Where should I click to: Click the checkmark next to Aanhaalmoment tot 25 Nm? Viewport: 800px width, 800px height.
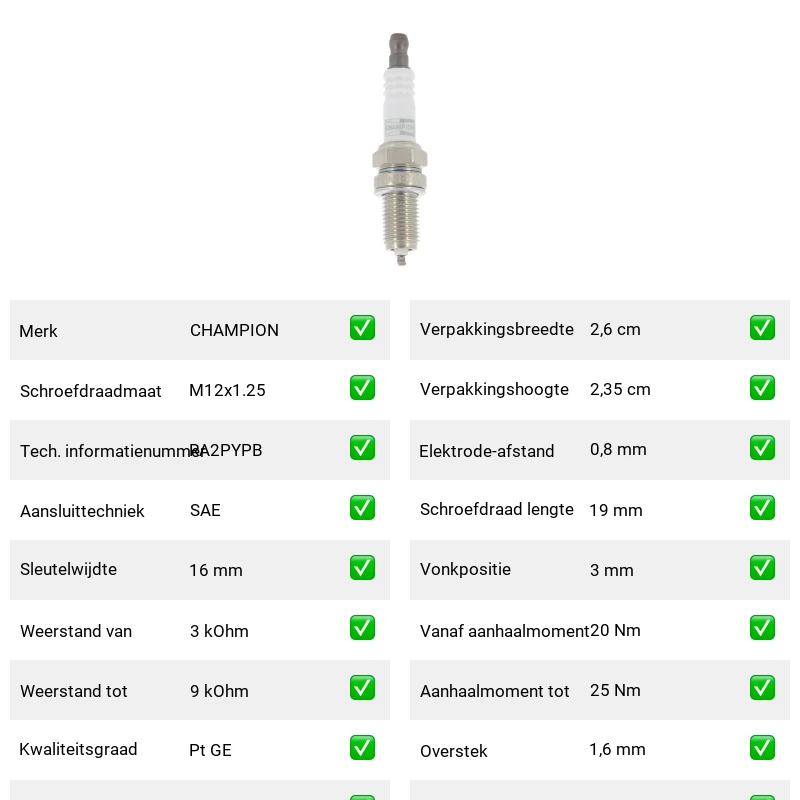[x=762, y=688]
